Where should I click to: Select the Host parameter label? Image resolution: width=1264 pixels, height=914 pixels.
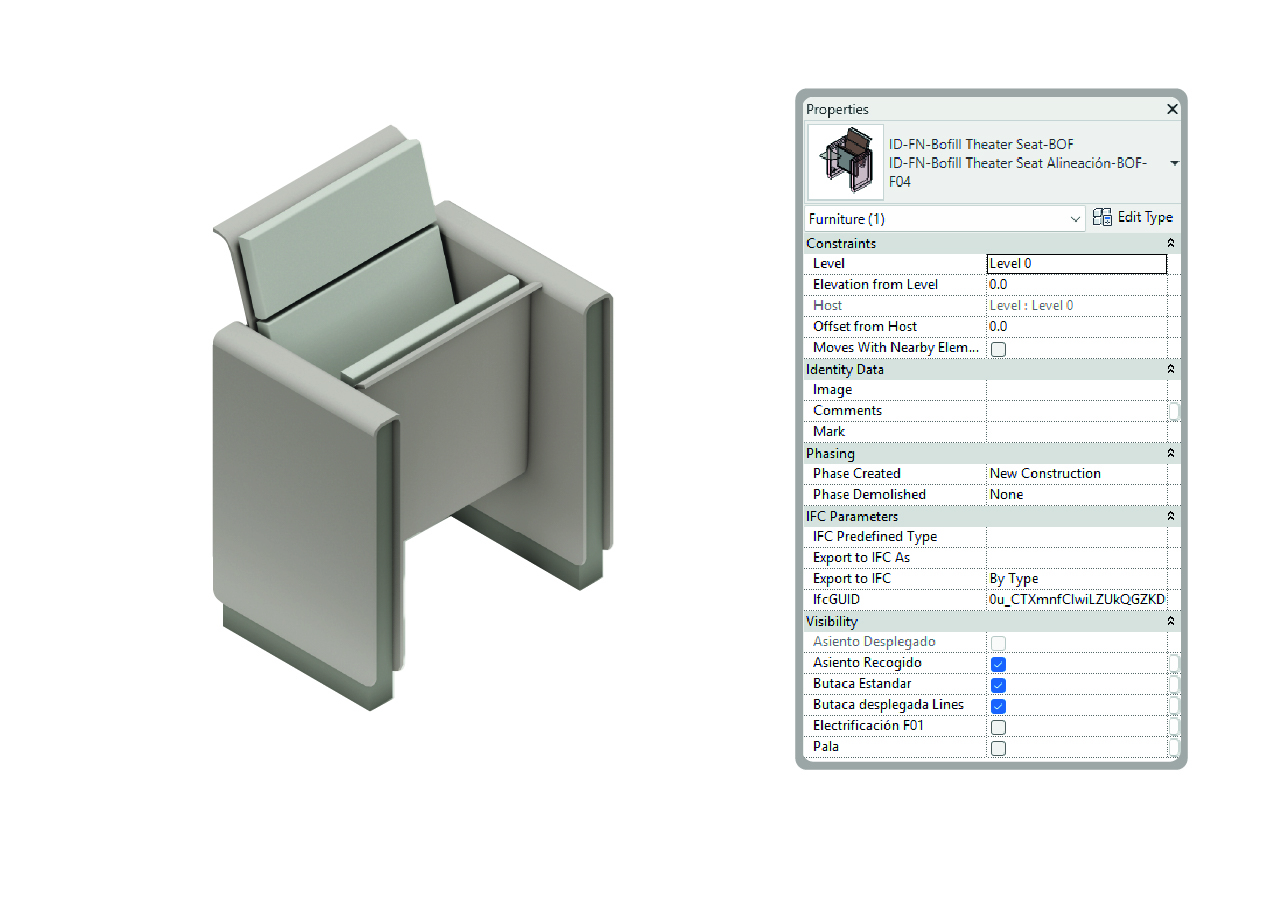[827, 306]
